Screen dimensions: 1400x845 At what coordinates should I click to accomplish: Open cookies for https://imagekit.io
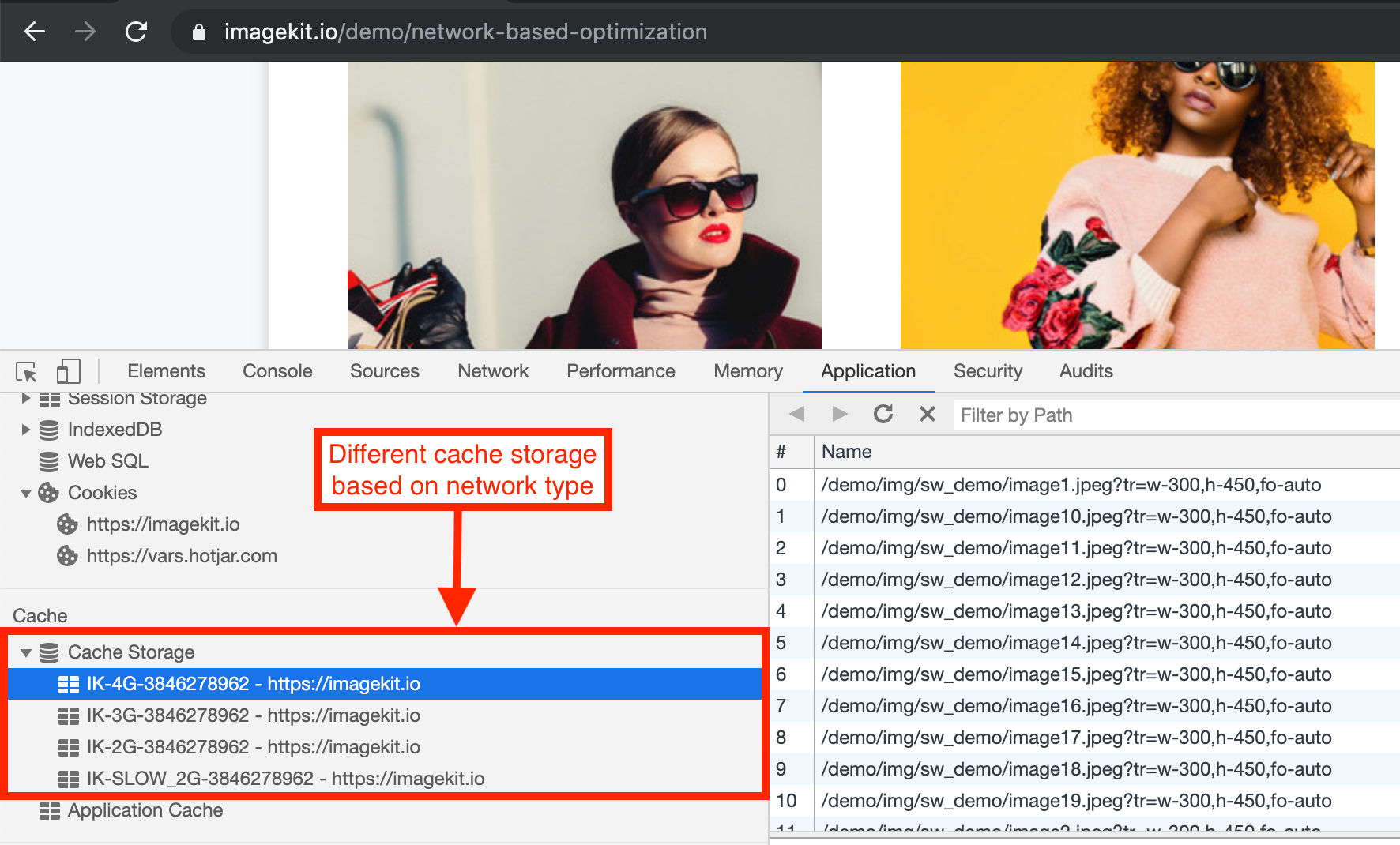pyautogui.click(x=163, y=524)
